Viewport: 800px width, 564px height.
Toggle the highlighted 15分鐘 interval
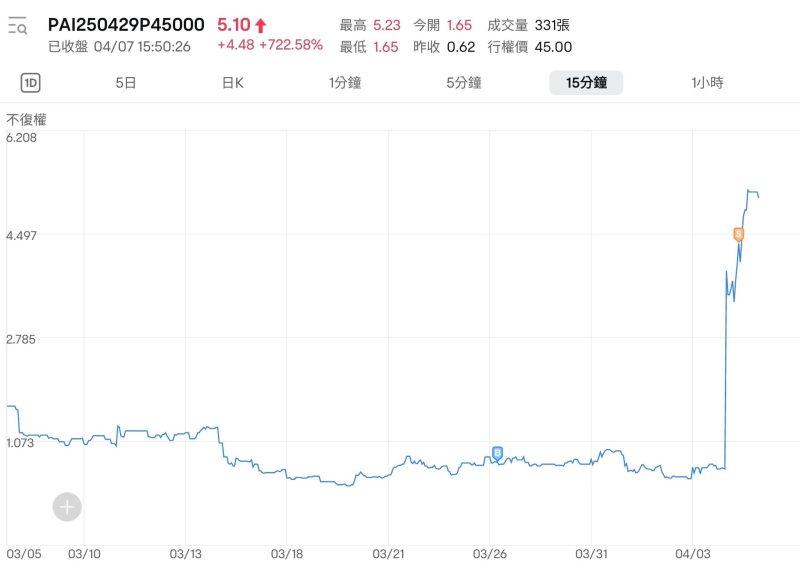tap(586, 83)
